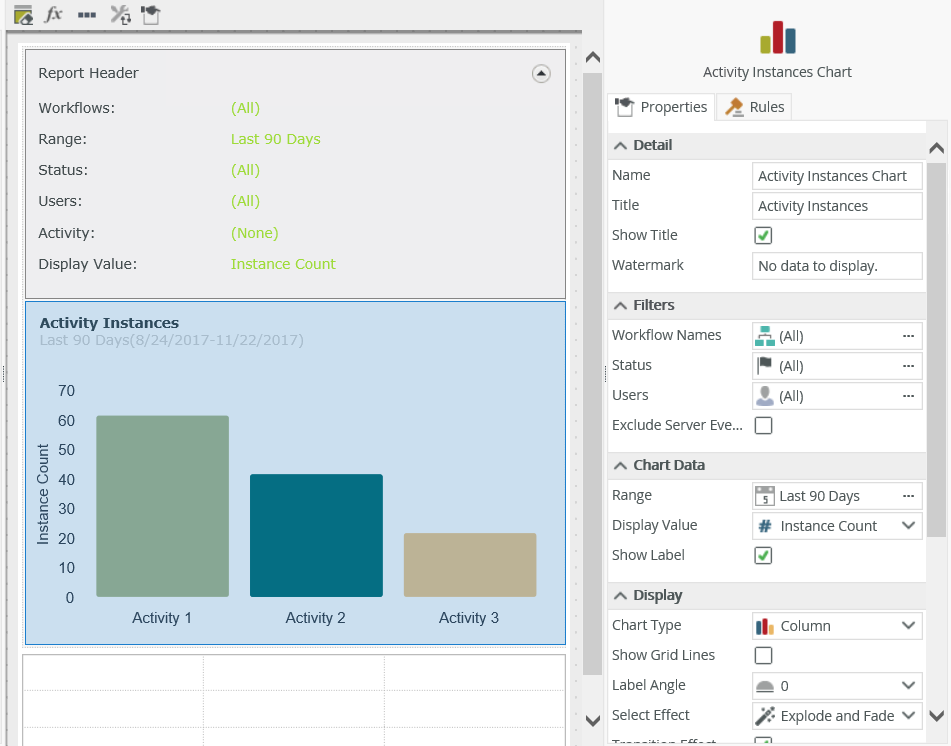Open the fx expressions toolbar icon
This screenshot has width=951, height=746.
[54, 14]
